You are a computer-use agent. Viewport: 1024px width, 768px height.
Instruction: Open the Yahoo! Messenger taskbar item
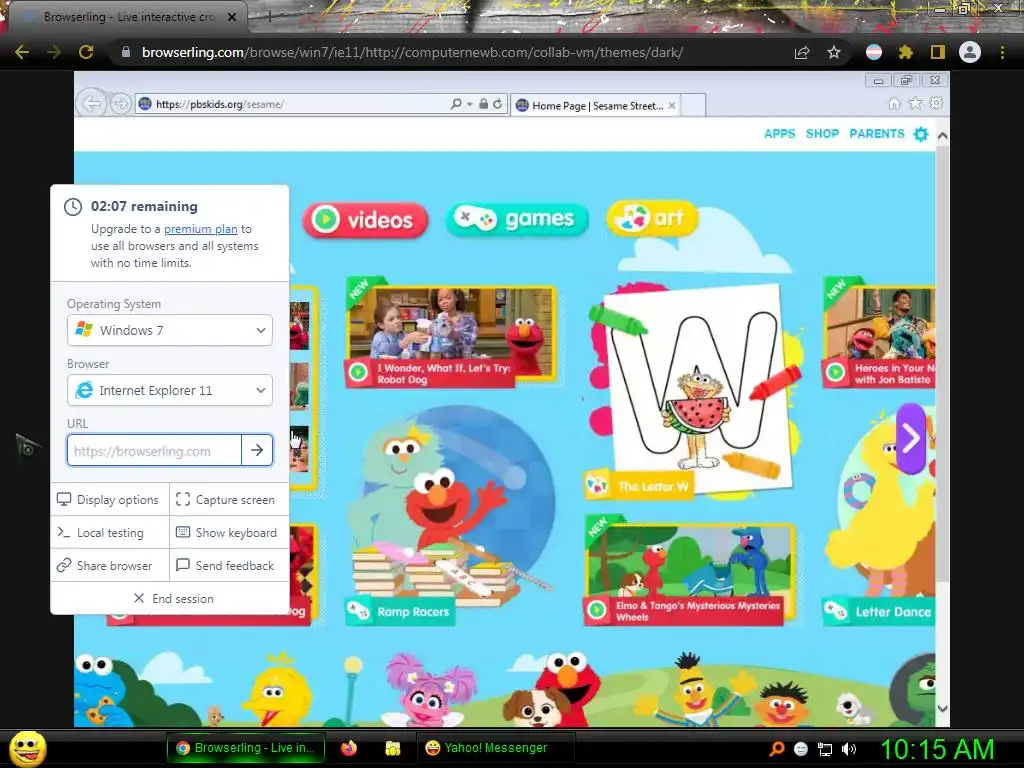(495, 748)
